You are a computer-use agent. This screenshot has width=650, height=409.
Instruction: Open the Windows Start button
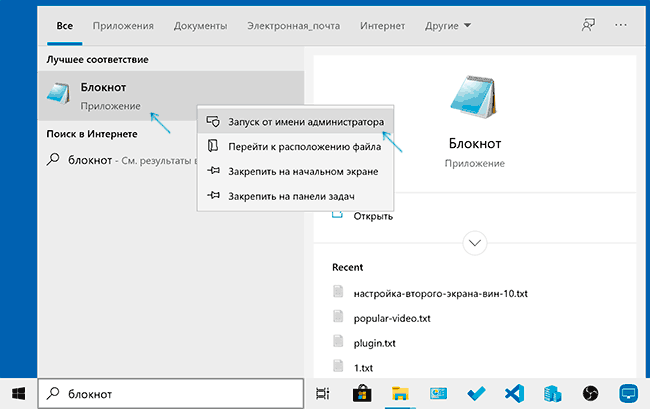19,393
